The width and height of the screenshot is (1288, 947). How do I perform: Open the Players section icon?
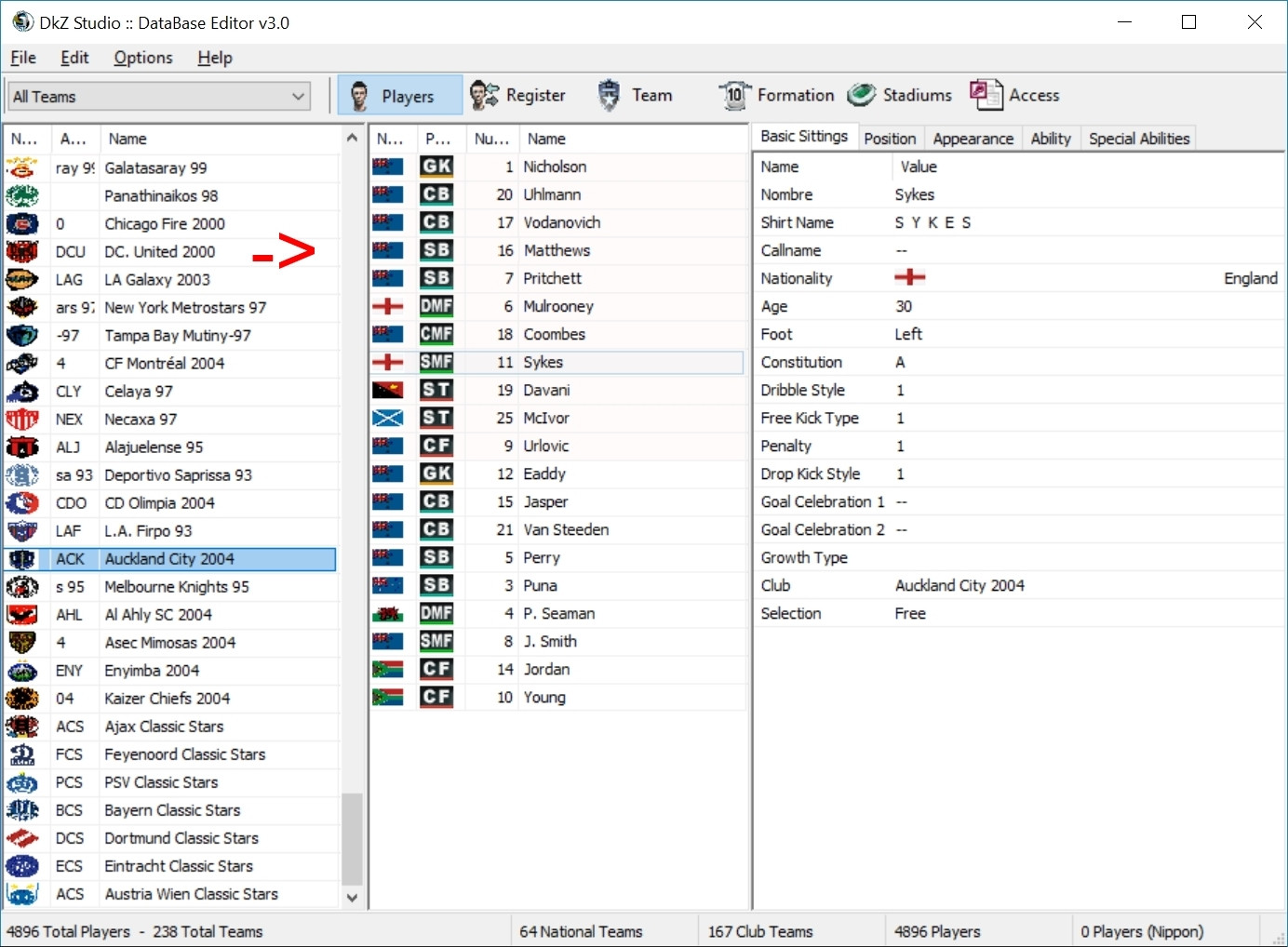point(359,95)
